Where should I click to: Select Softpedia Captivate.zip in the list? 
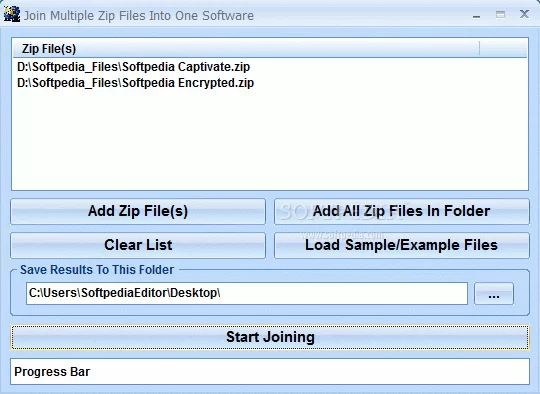pos(134,67)
